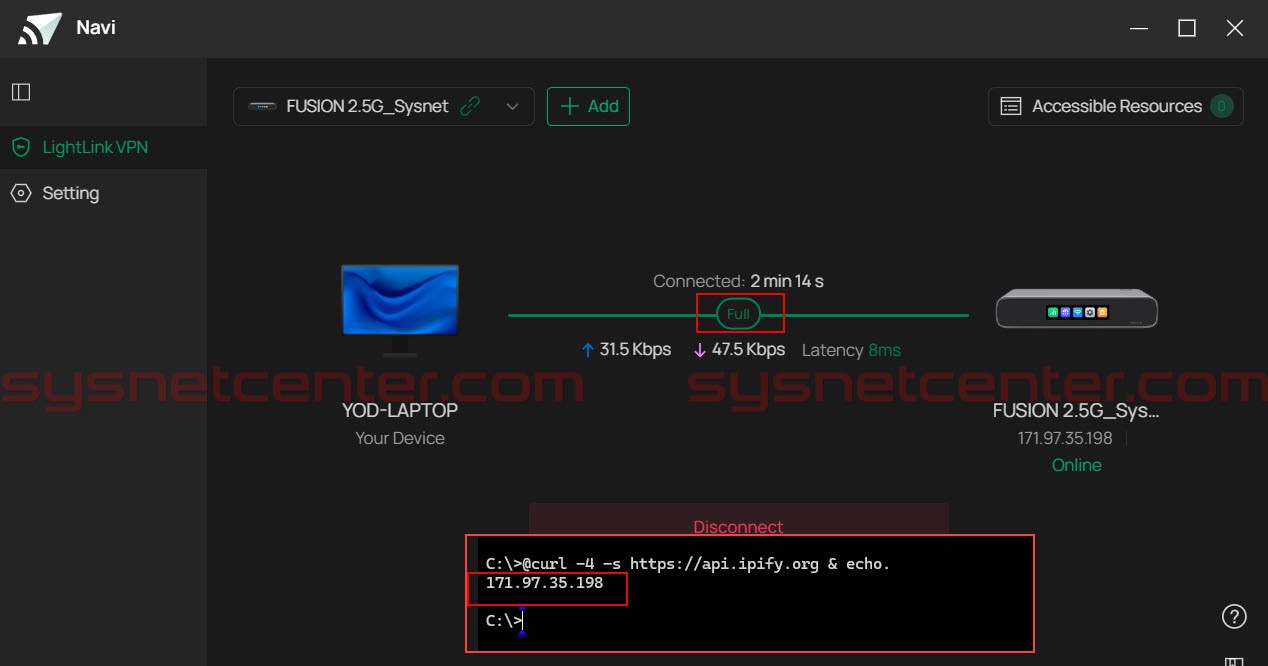Viewport: 1268px width, 666px height.
Task: Open the Setting page
Action: click(103, 193)
